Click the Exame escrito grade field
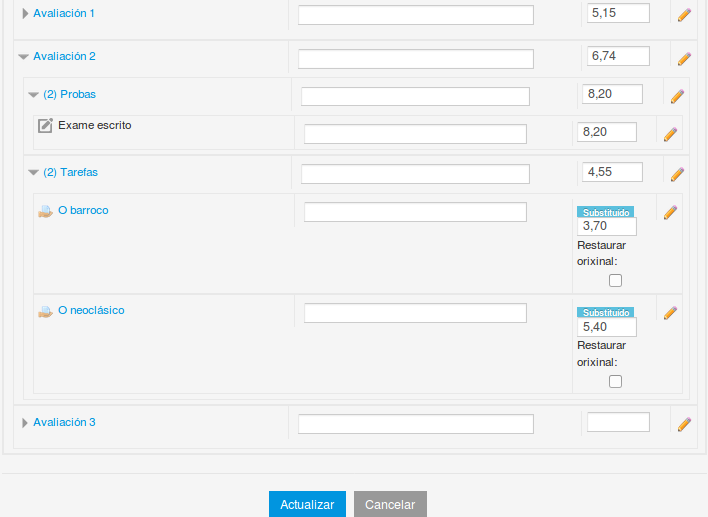This screenshot has width=708, height=517. point(606,132)
